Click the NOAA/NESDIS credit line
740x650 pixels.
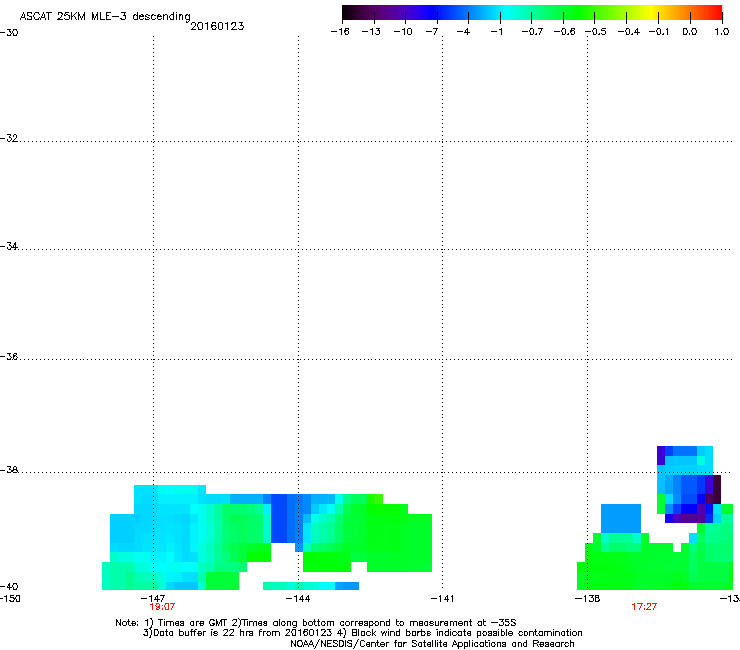[x=432, y=644]
